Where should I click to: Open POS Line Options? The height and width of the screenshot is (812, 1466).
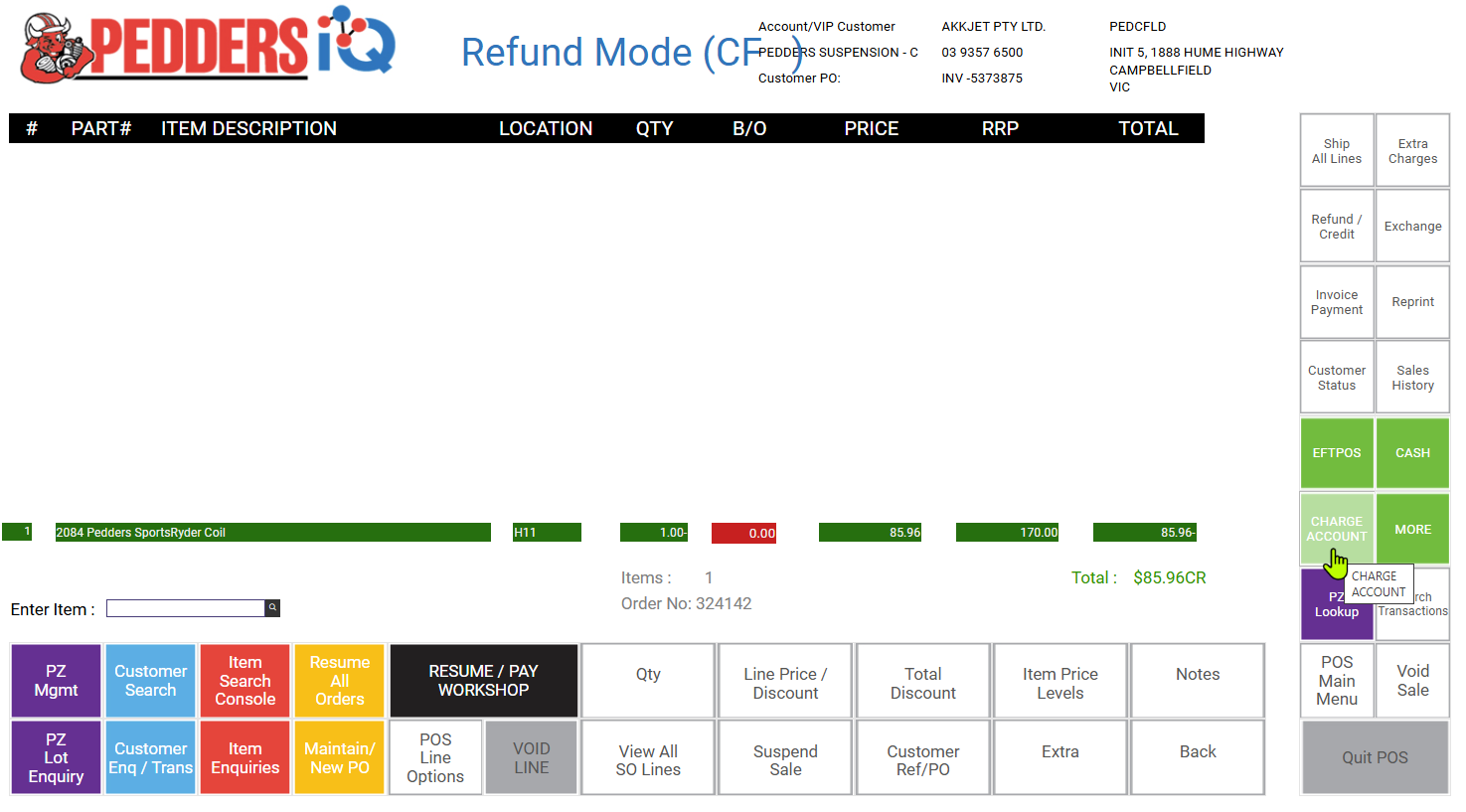coord(435,757)
